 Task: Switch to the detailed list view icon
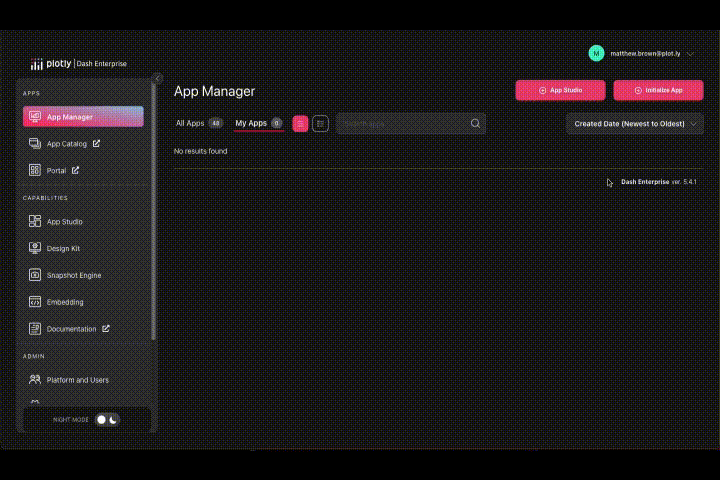click(x=321, y=124)
